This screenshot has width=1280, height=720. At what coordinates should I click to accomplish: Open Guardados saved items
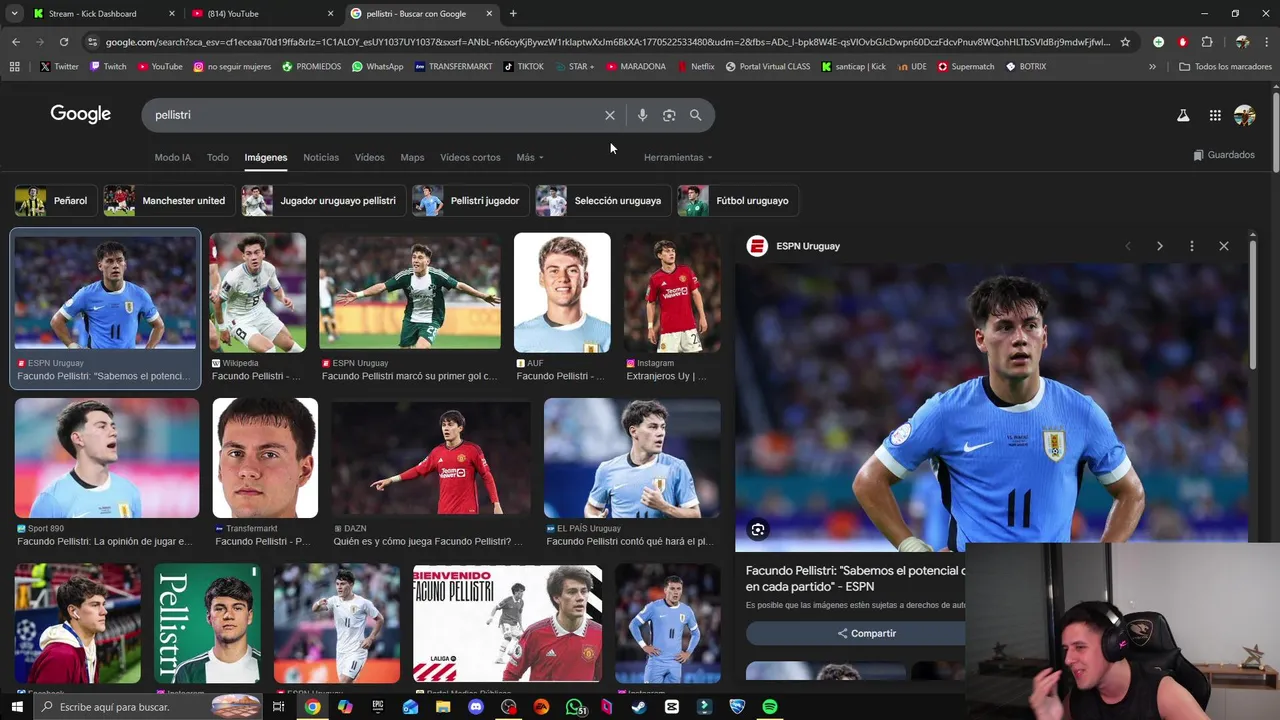(x=1224, y=155)
